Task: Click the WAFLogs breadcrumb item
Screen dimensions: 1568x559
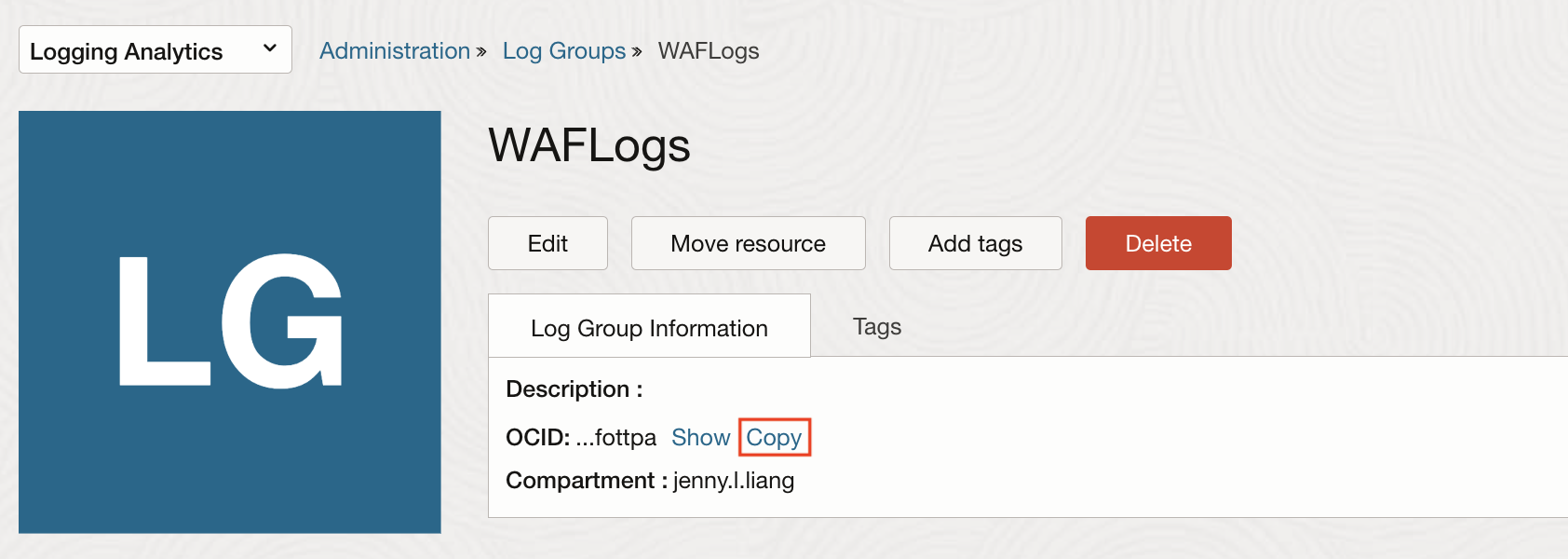Action: point(709,51)
